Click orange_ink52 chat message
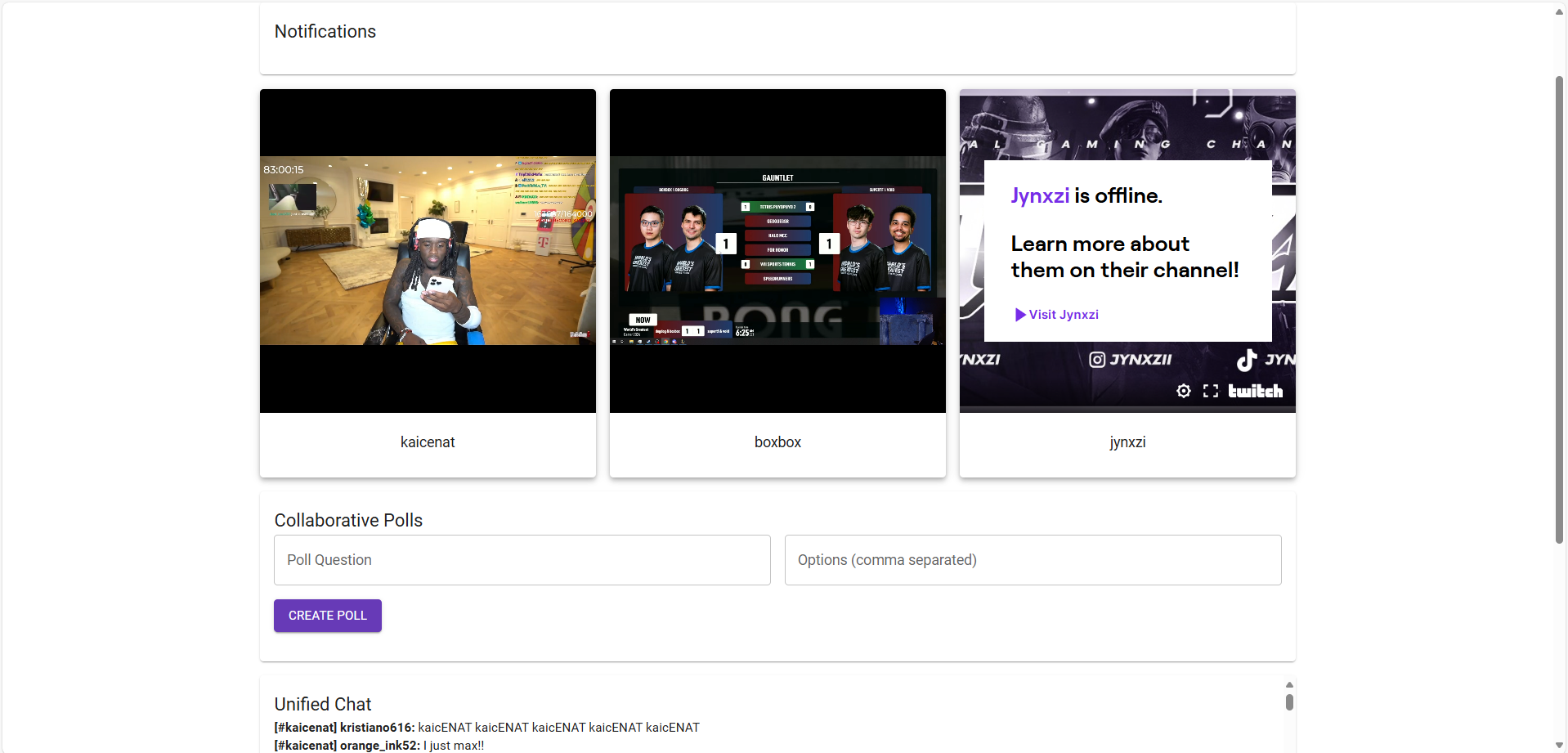 [379, 746]
